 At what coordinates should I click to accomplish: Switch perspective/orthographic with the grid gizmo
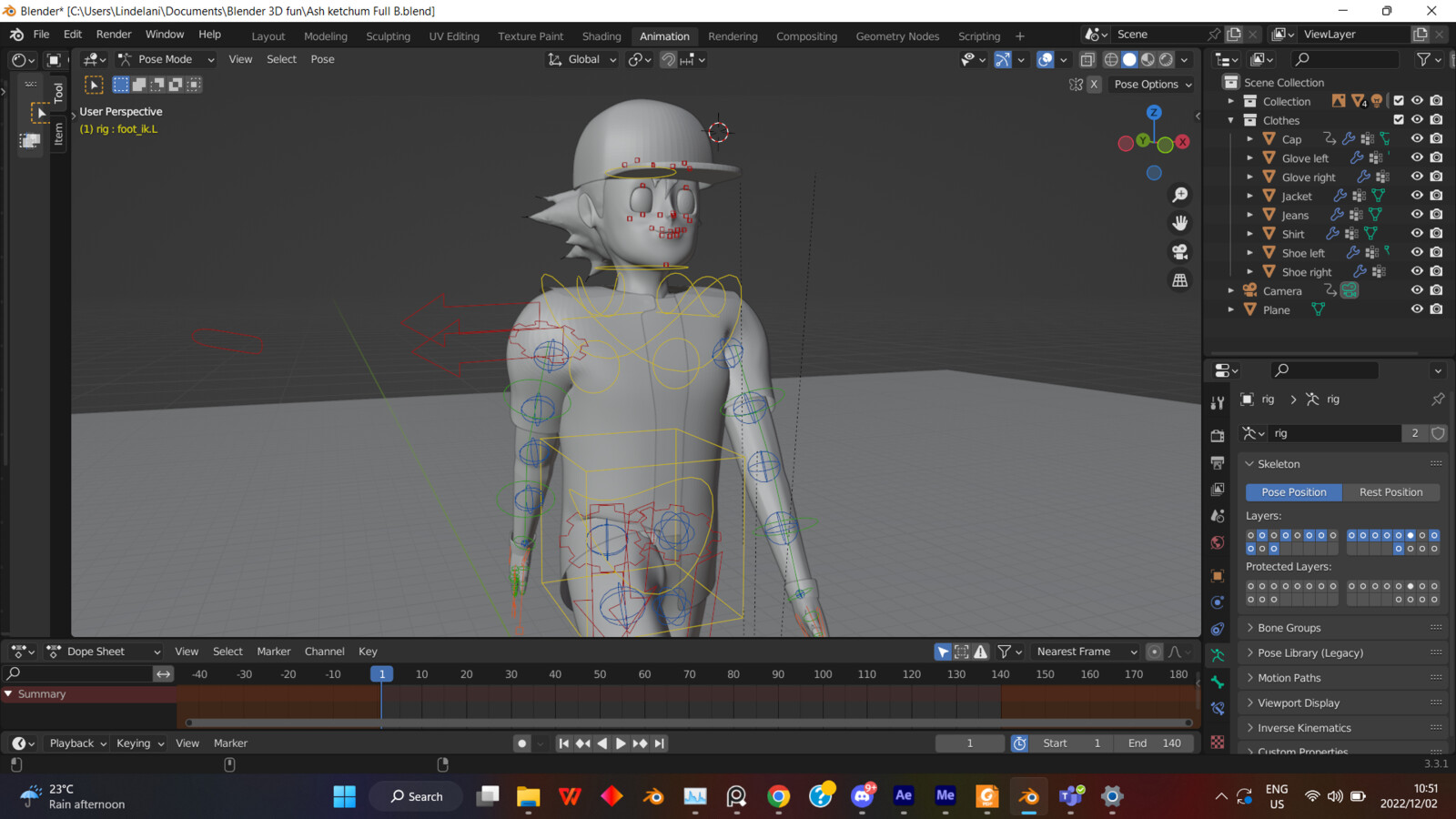click(1180, 280)
